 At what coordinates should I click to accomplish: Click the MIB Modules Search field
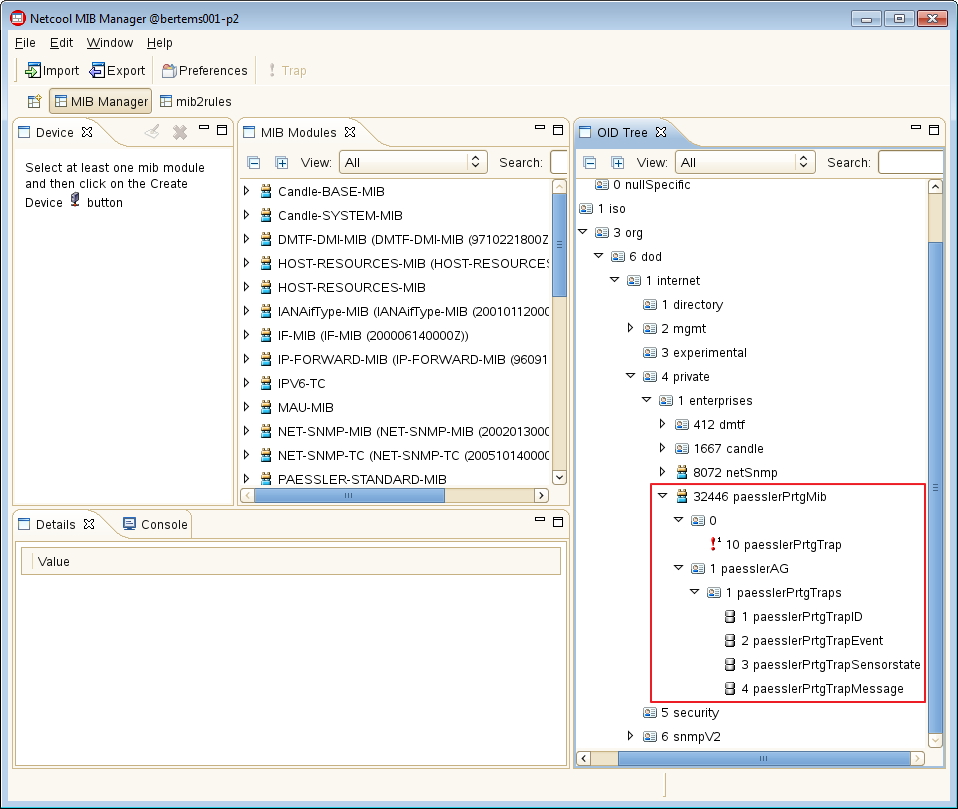(x=559, y=163)
